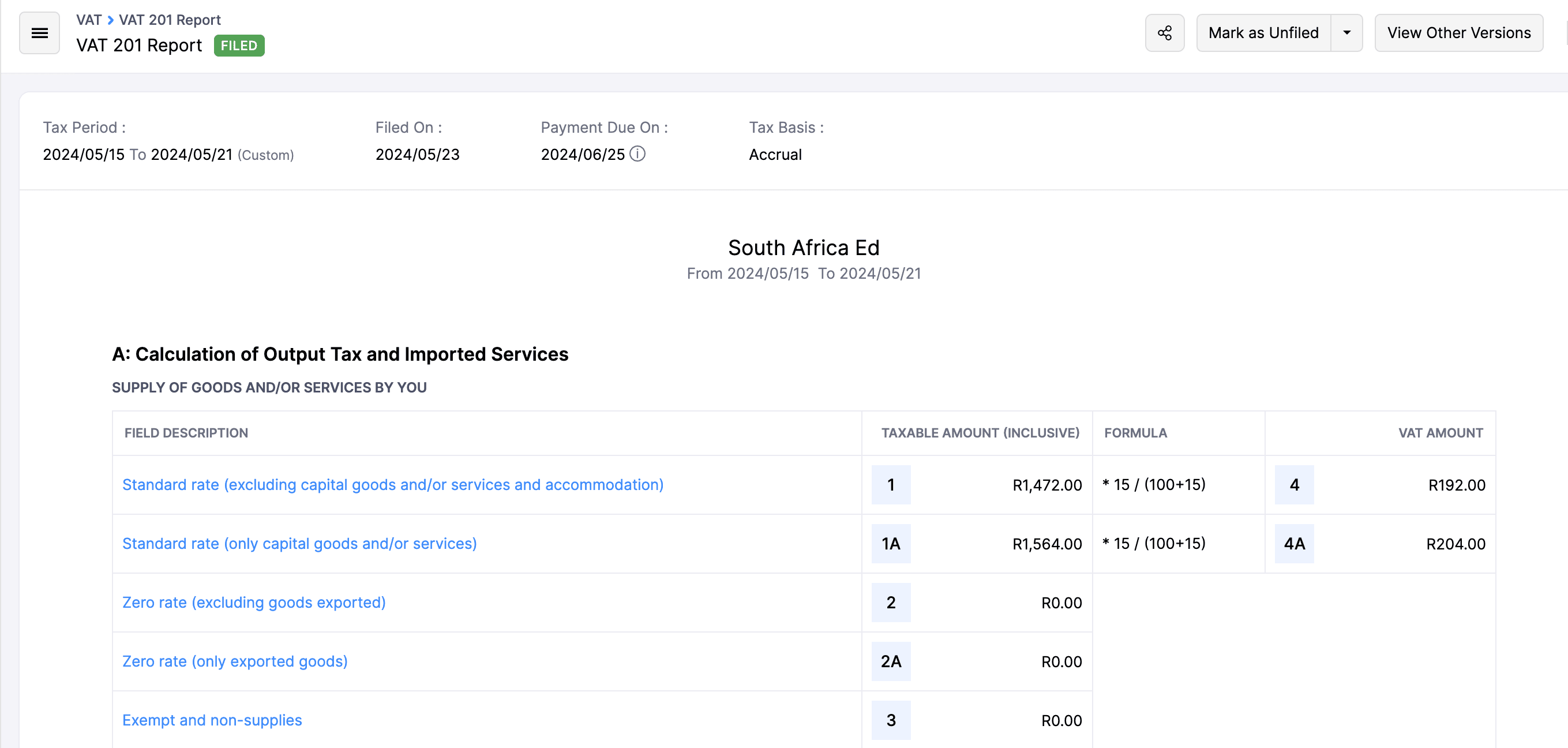Click the R1,472.00 taxable amount
This screenshot has width=1568, height=748.
click(x=1046, y=485)
